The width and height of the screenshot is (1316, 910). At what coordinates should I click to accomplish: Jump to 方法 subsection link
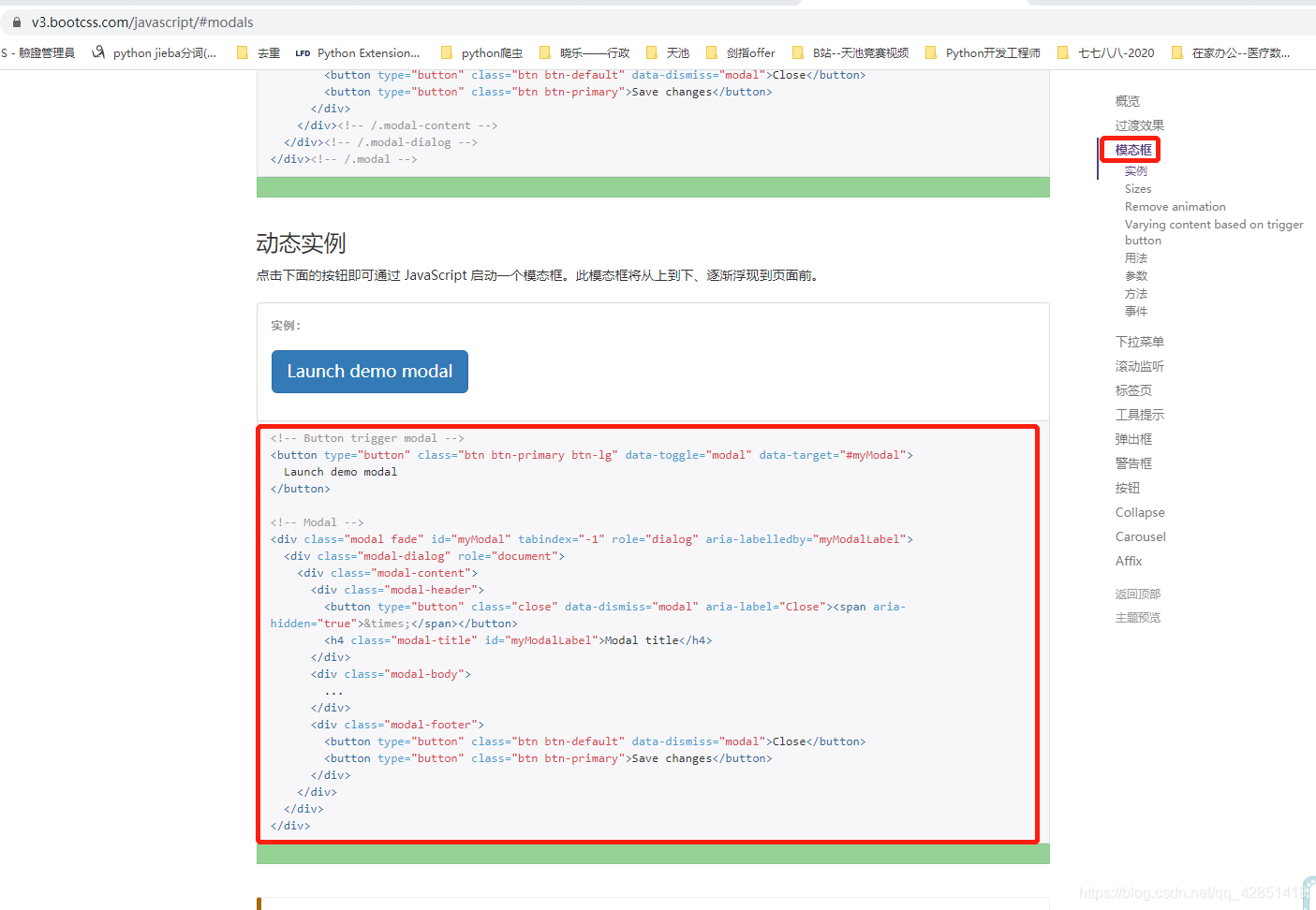point(1136,294)
